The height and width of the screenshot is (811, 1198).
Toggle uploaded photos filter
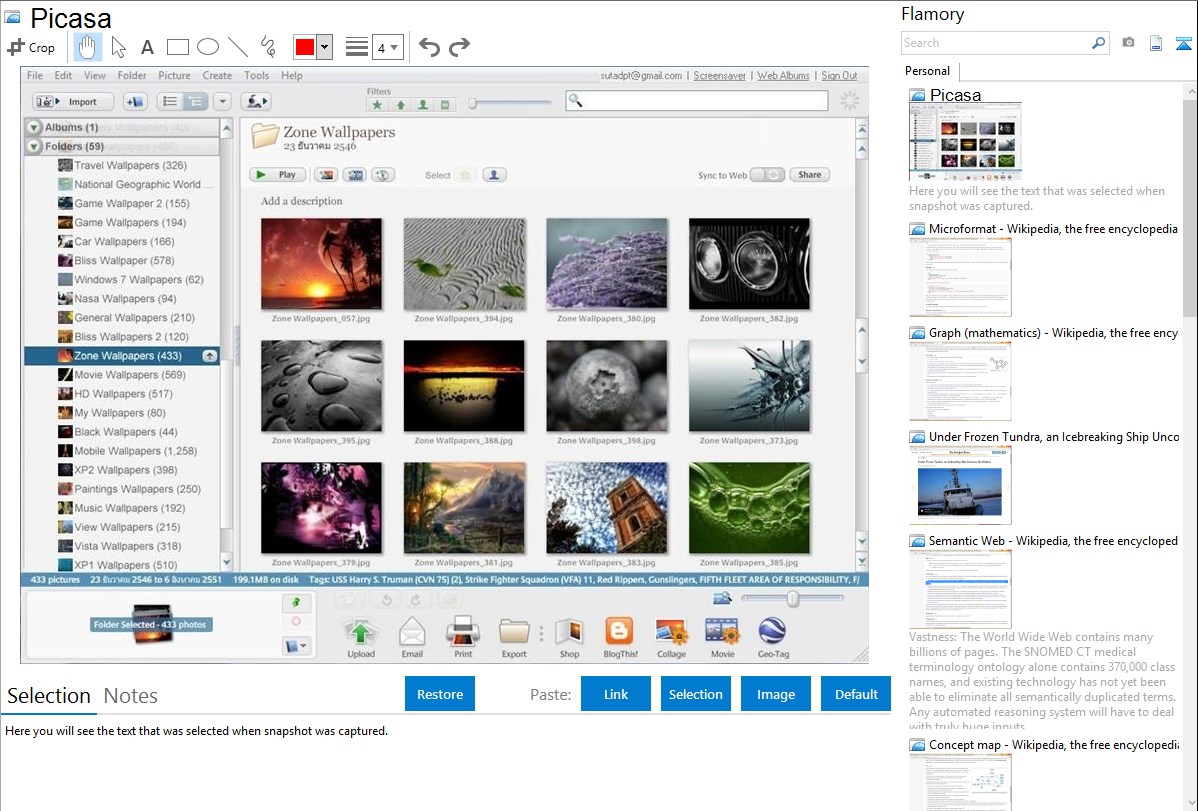400,105
